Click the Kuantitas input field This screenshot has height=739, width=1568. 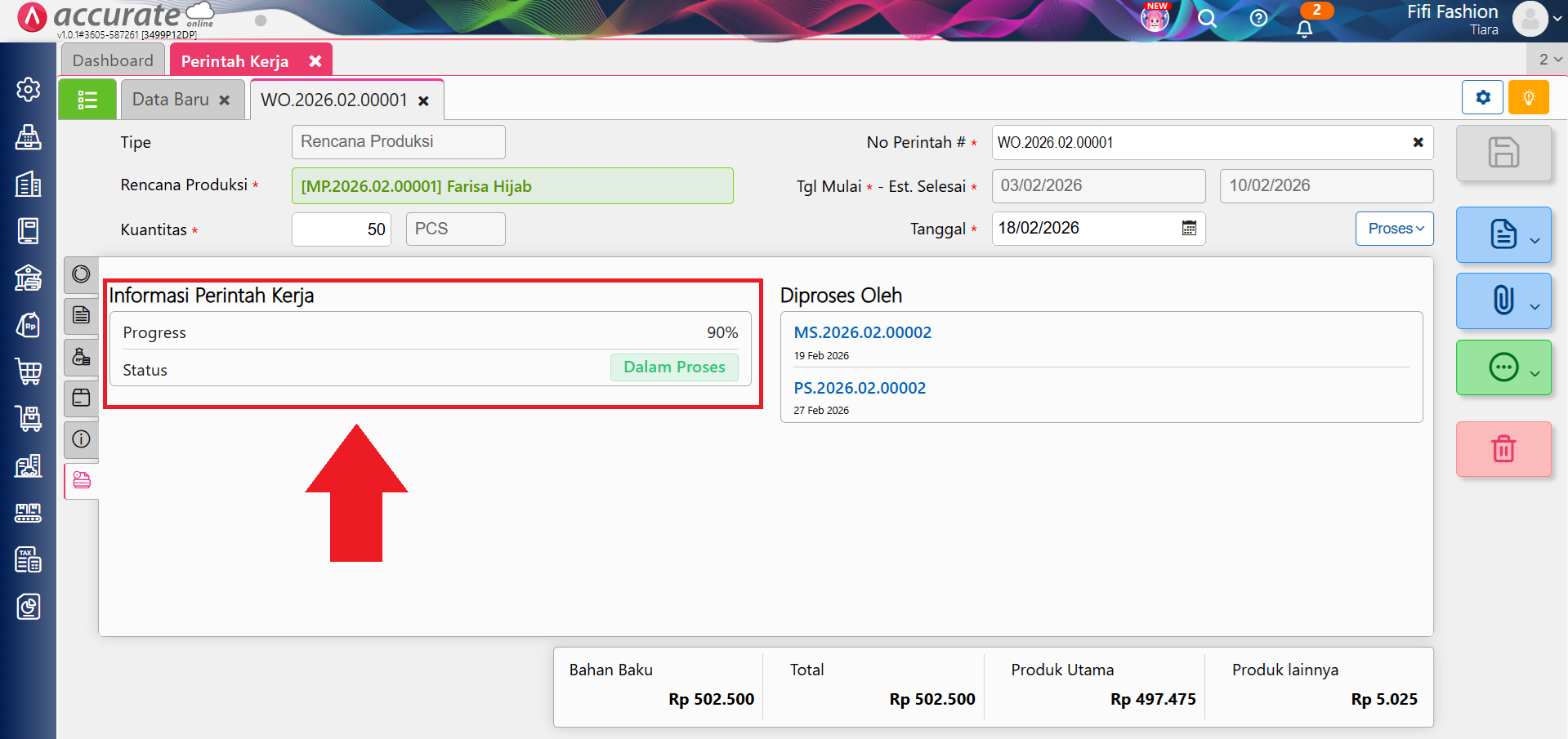(342, 229)
